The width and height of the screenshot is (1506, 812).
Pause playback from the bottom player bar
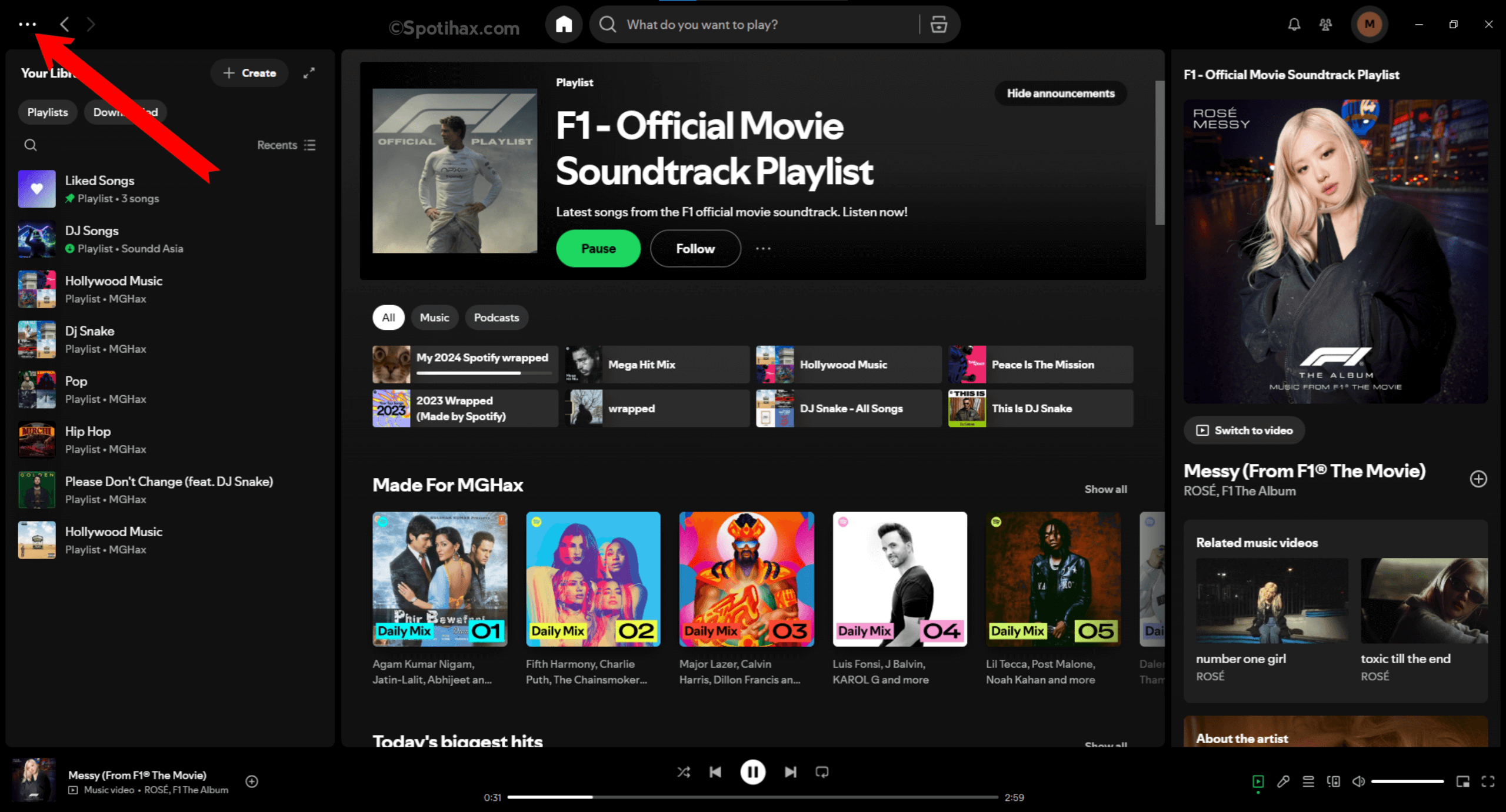(752, 772)
